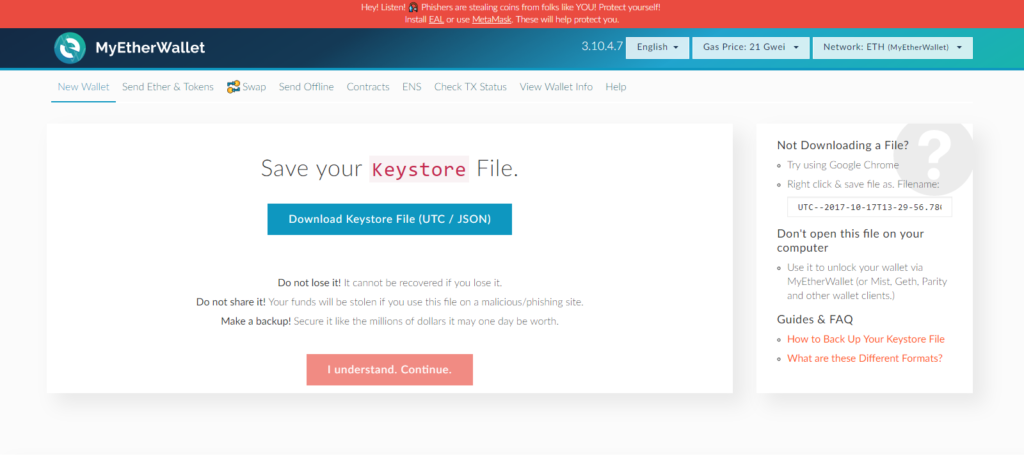Open the English language dropdown

tap(657, 48)
